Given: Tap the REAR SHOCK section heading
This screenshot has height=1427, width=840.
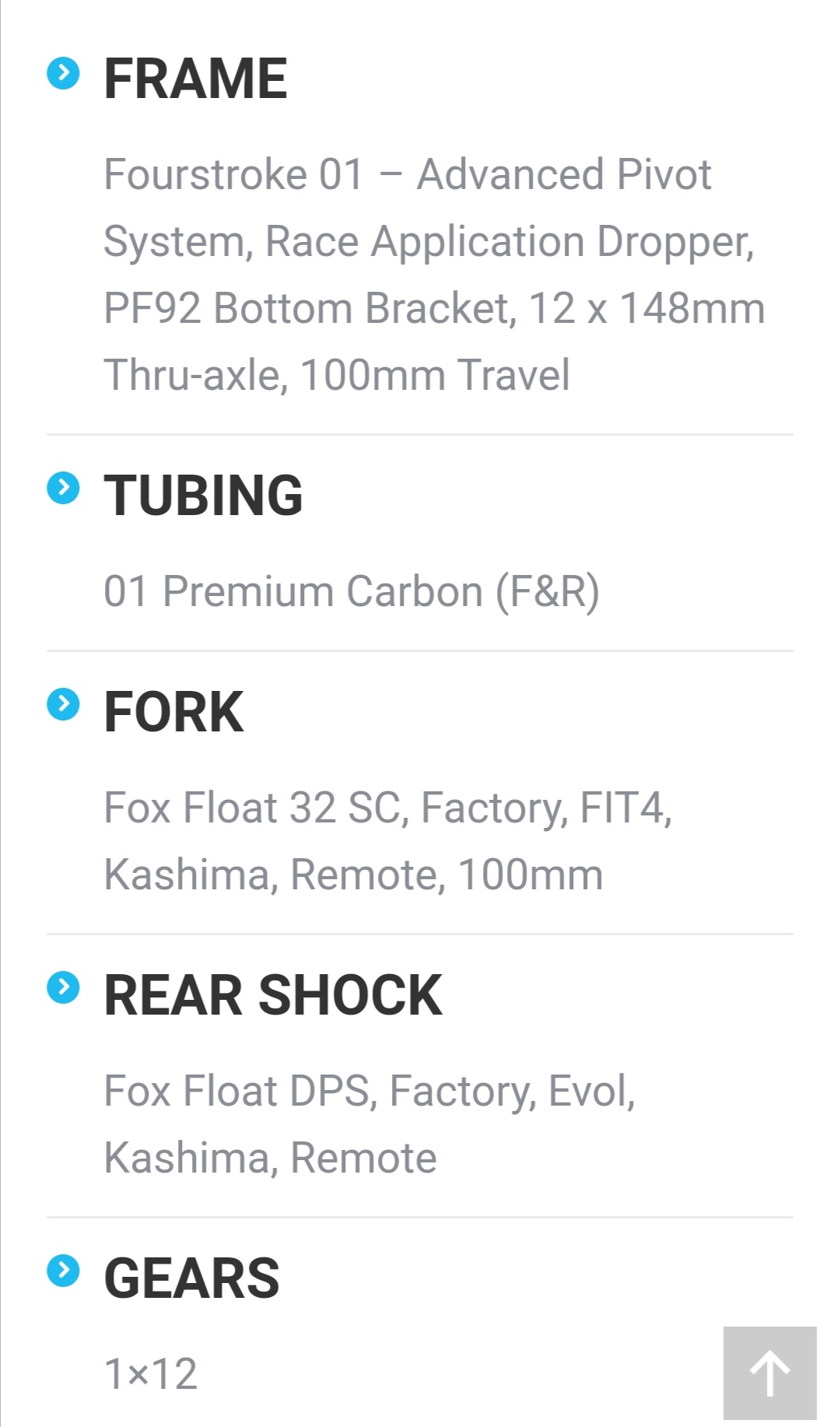Looking at the screenshot, I should 272,995.
